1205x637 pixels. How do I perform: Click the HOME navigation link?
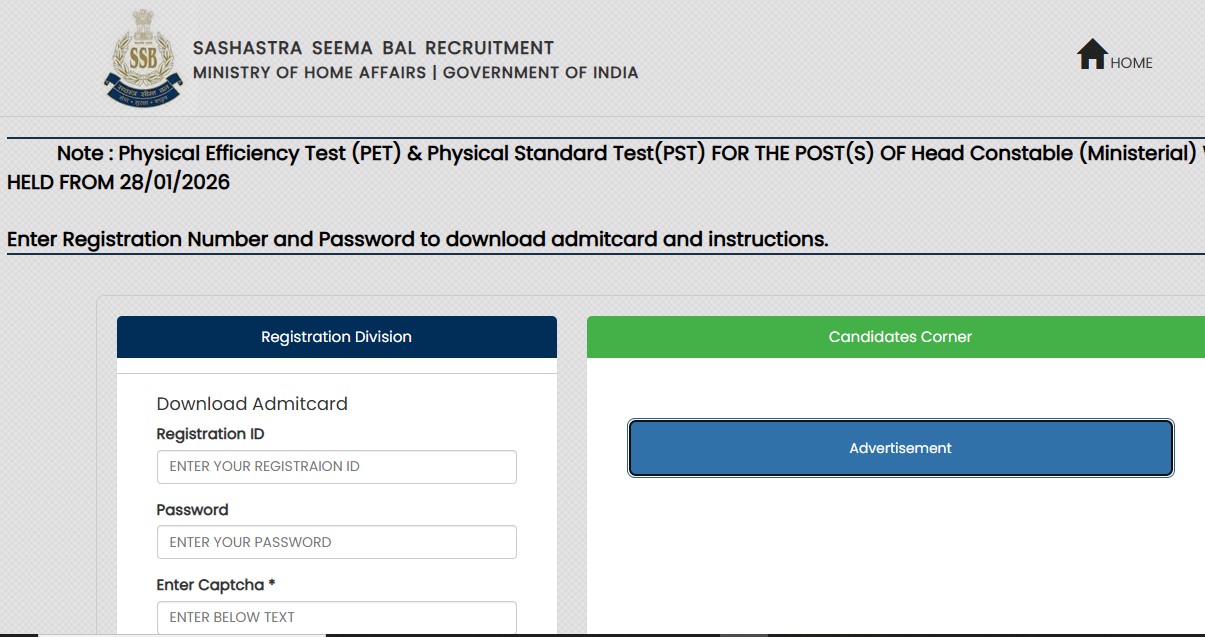(1131, 62)
